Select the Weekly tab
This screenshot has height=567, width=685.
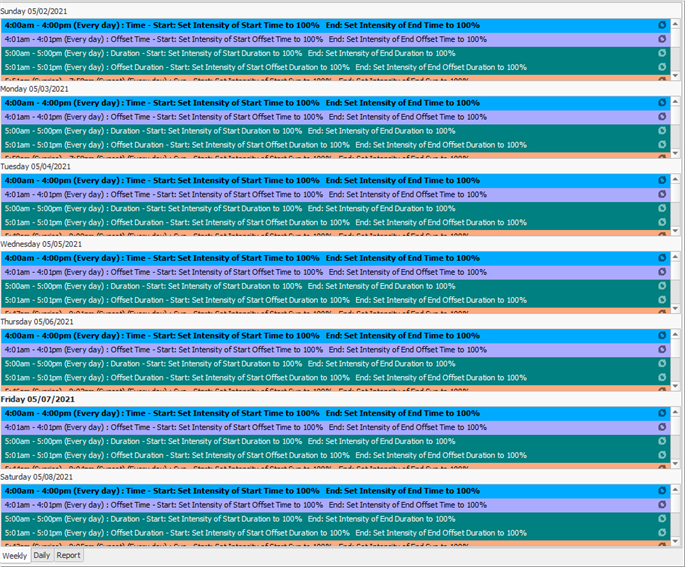(14, 555)
